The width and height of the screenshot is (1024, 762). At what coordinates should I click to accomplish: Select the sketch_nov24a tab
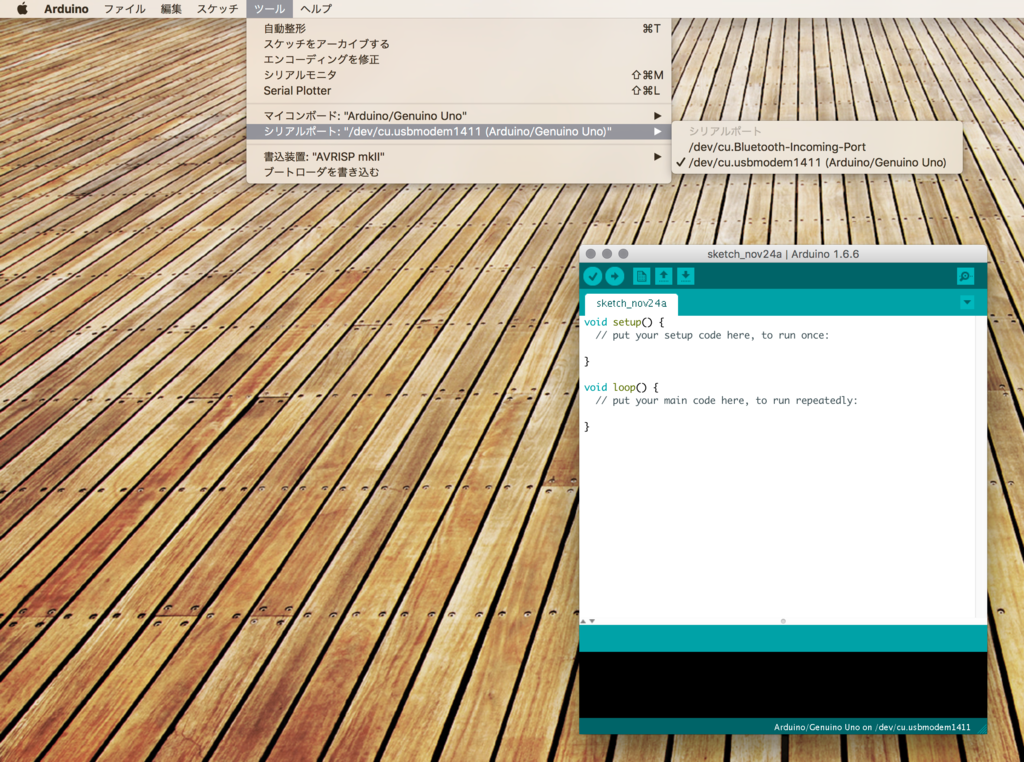pyautogui.click(x=631, y=304)
